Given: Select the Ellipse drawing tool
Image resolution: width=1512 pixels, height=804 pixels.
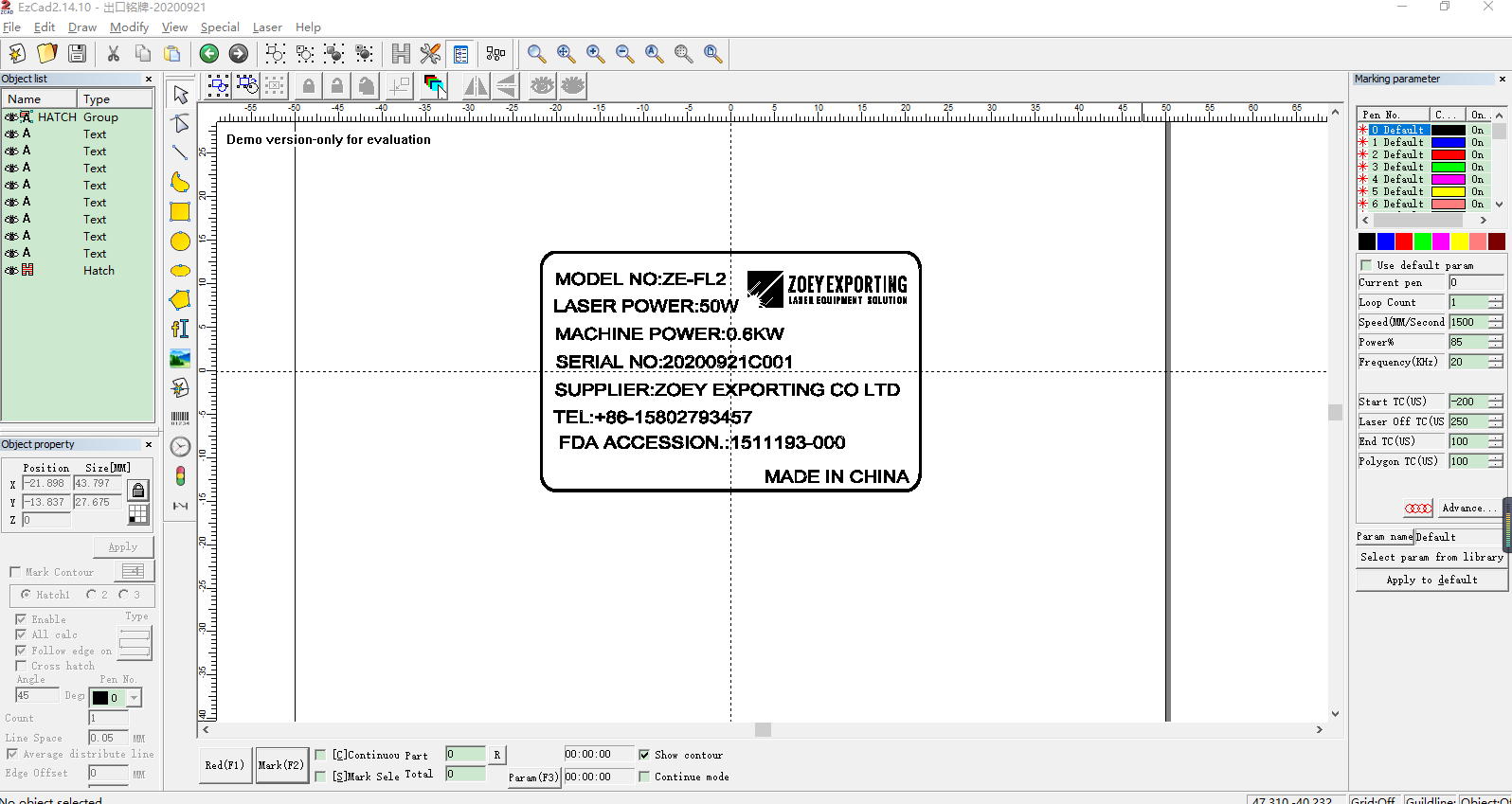Looking at the screenshot, I should [180, 271].
